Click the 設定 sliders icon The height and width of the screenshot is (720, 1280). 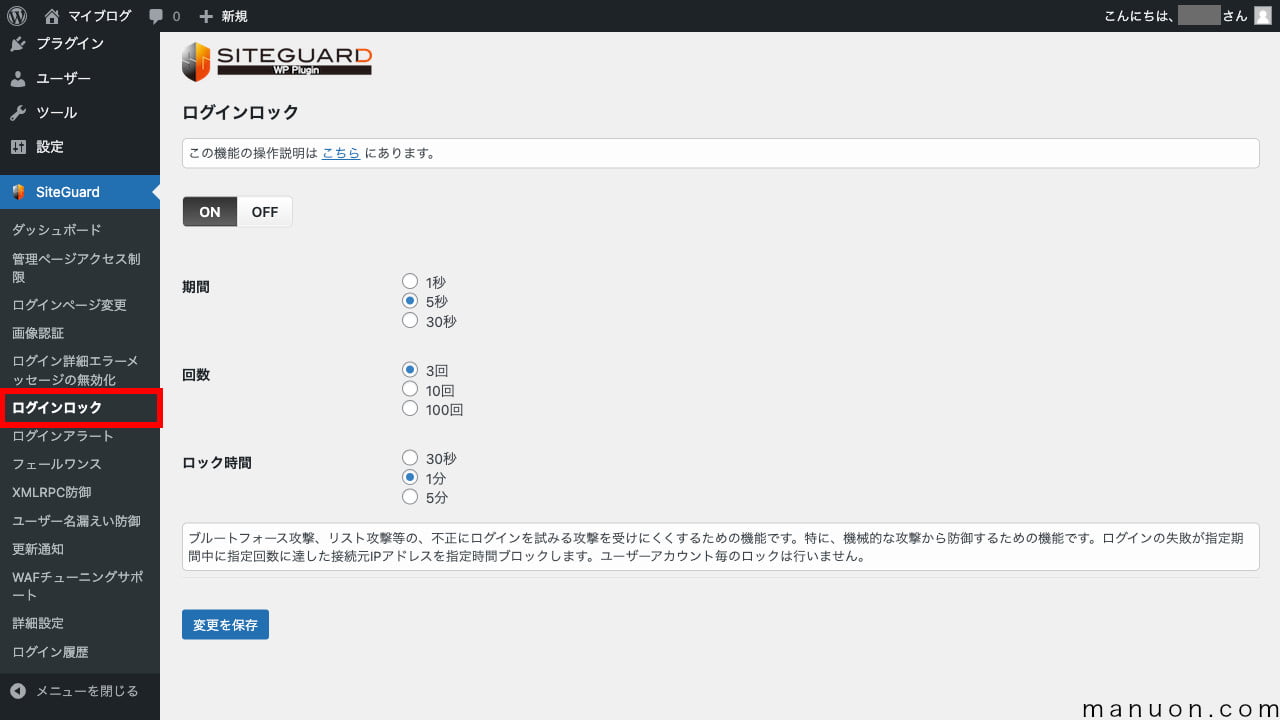[x=18, y=146]
